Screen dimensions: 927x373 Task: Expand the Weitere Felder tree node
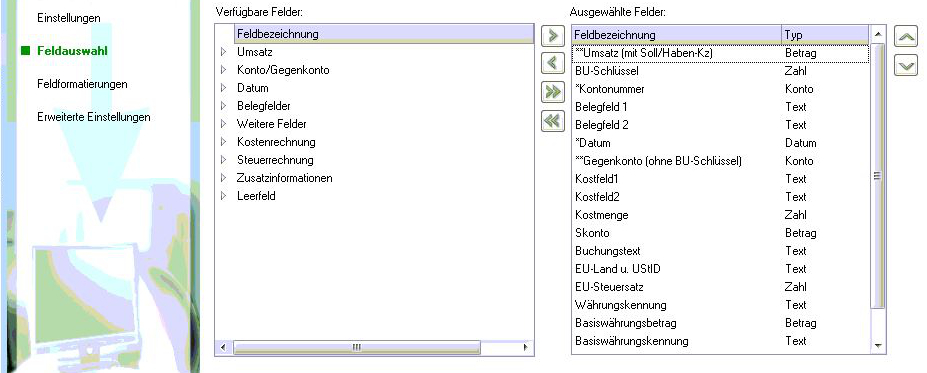223,124
